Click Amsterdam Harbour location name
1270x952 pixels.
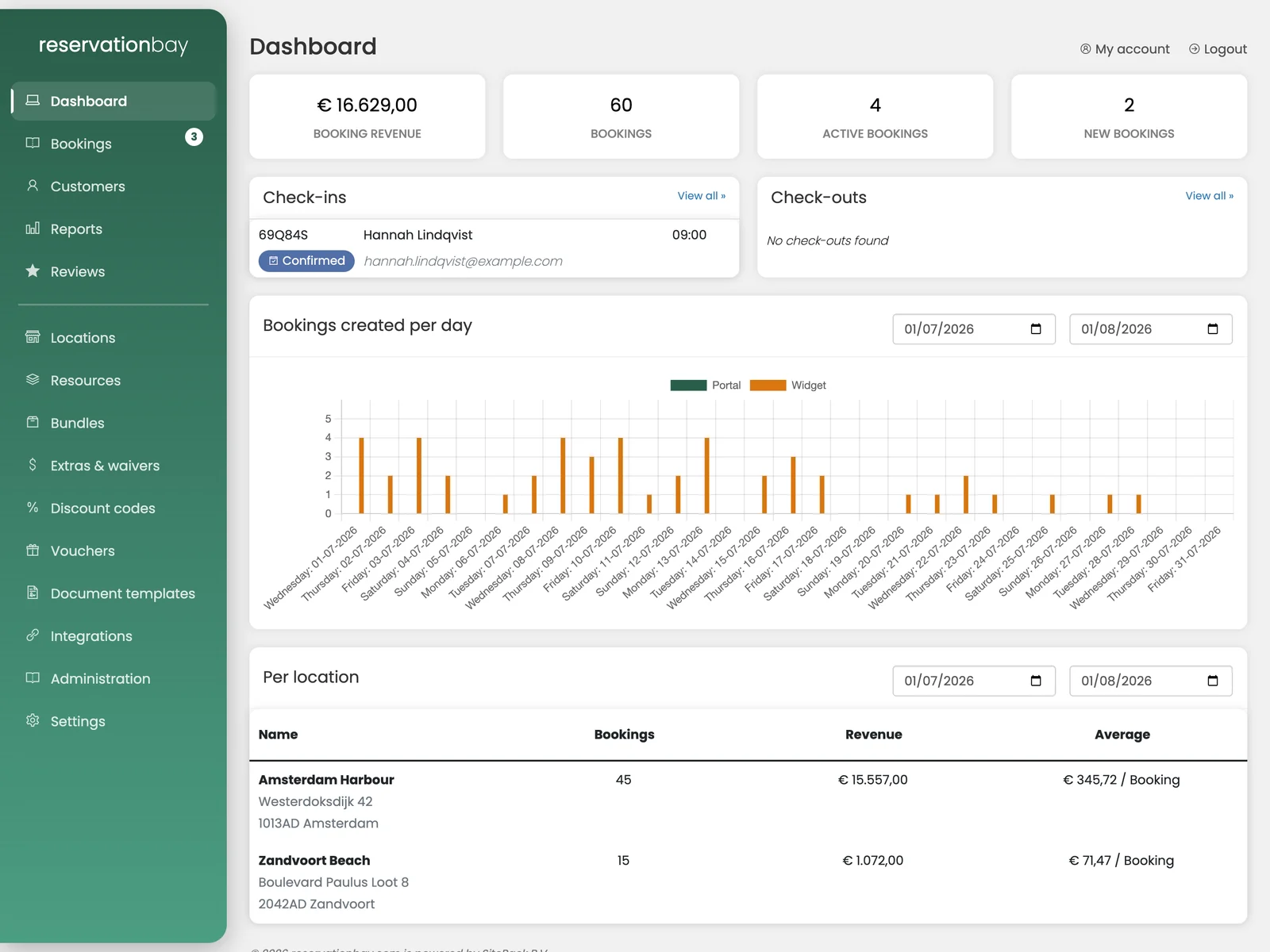coord(326,780)
